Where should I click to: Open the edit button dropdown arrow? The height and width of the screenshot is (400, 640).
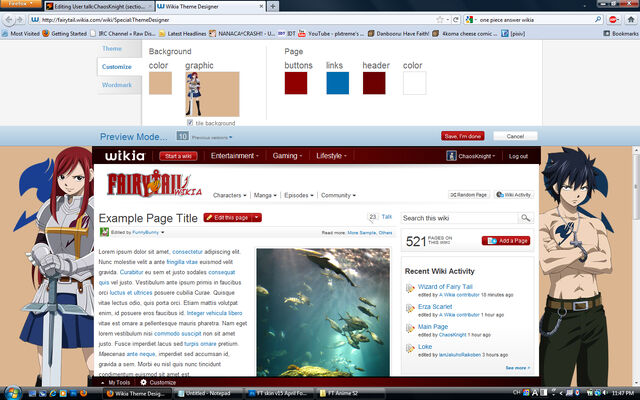257,218
